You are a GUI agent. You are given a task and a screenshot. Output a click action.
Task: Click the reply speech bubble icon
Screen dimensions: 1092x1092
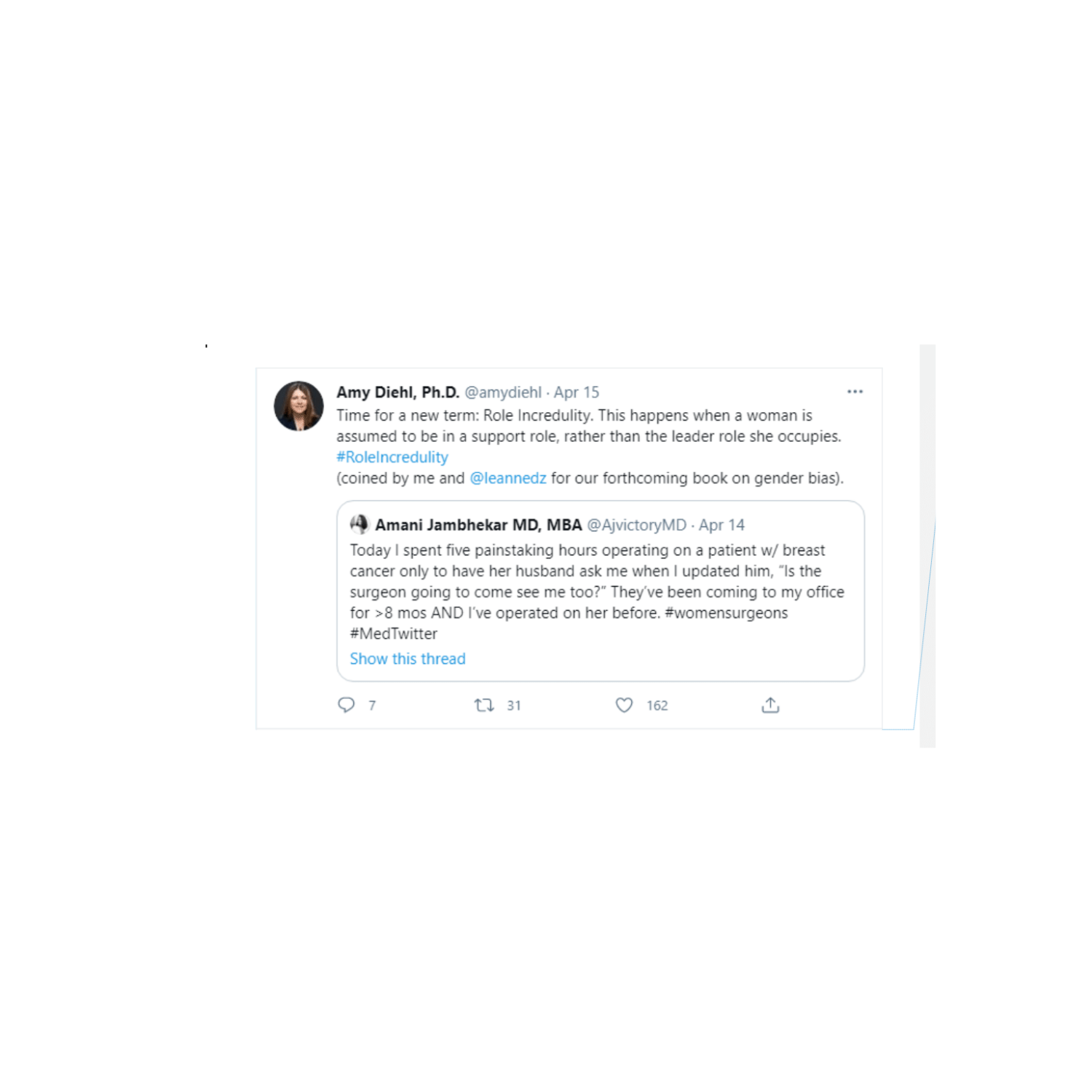pyautogui.click(x=346, y=705)
